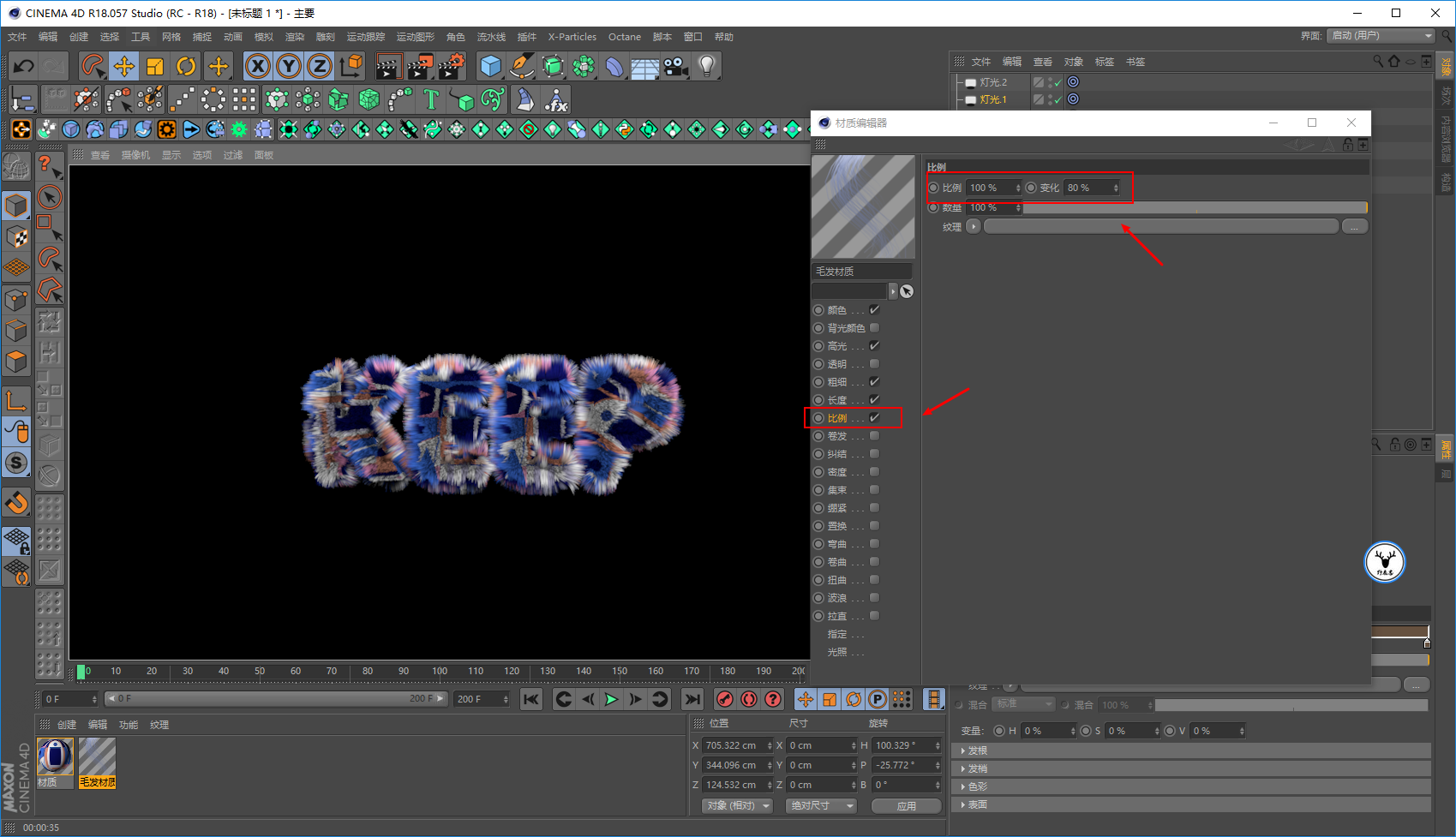This screenshot has width=1456, height=837.
Task: Open the Octane menu
Action: click(x=624, y=37)
